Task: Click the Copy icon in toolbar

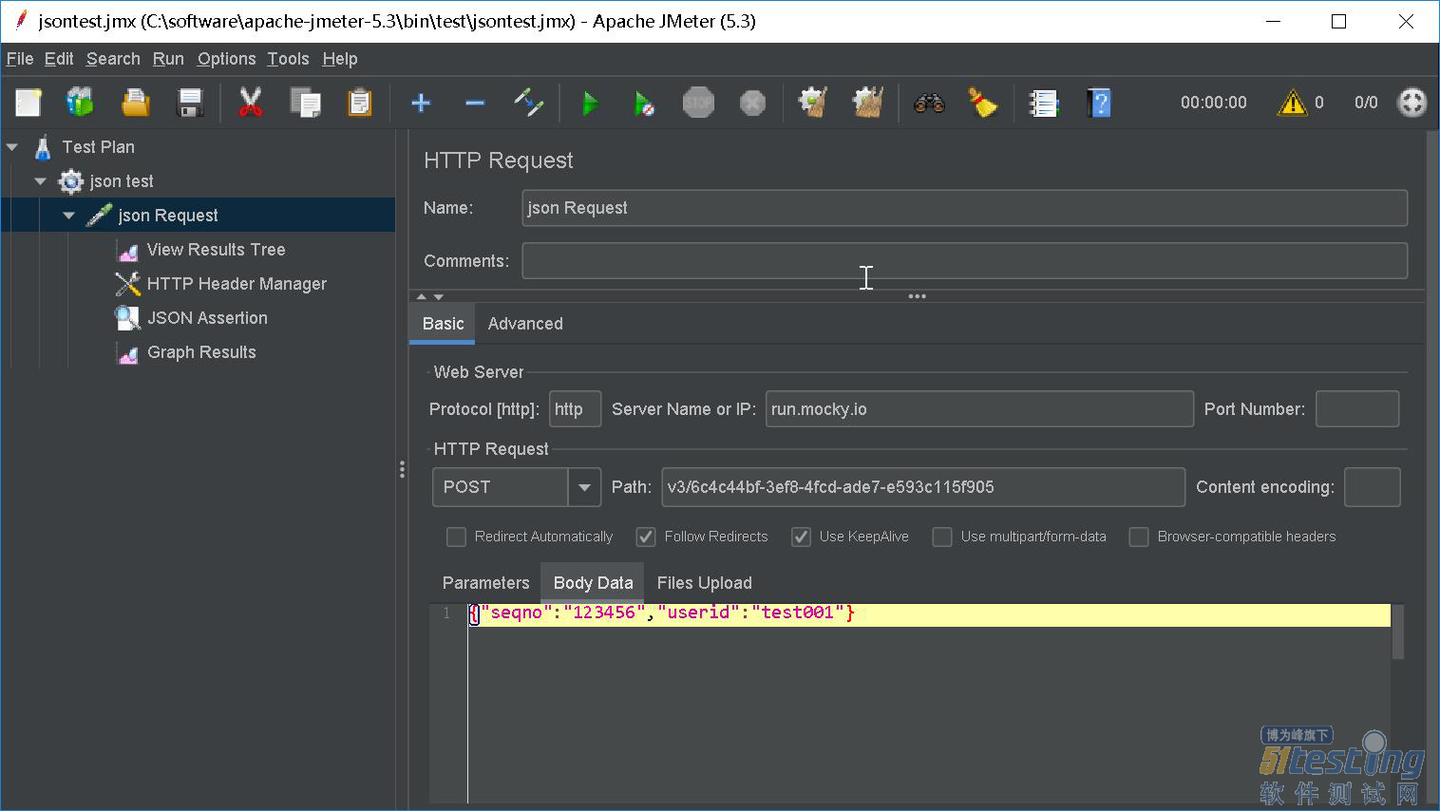Action: [x=305, y=102]
